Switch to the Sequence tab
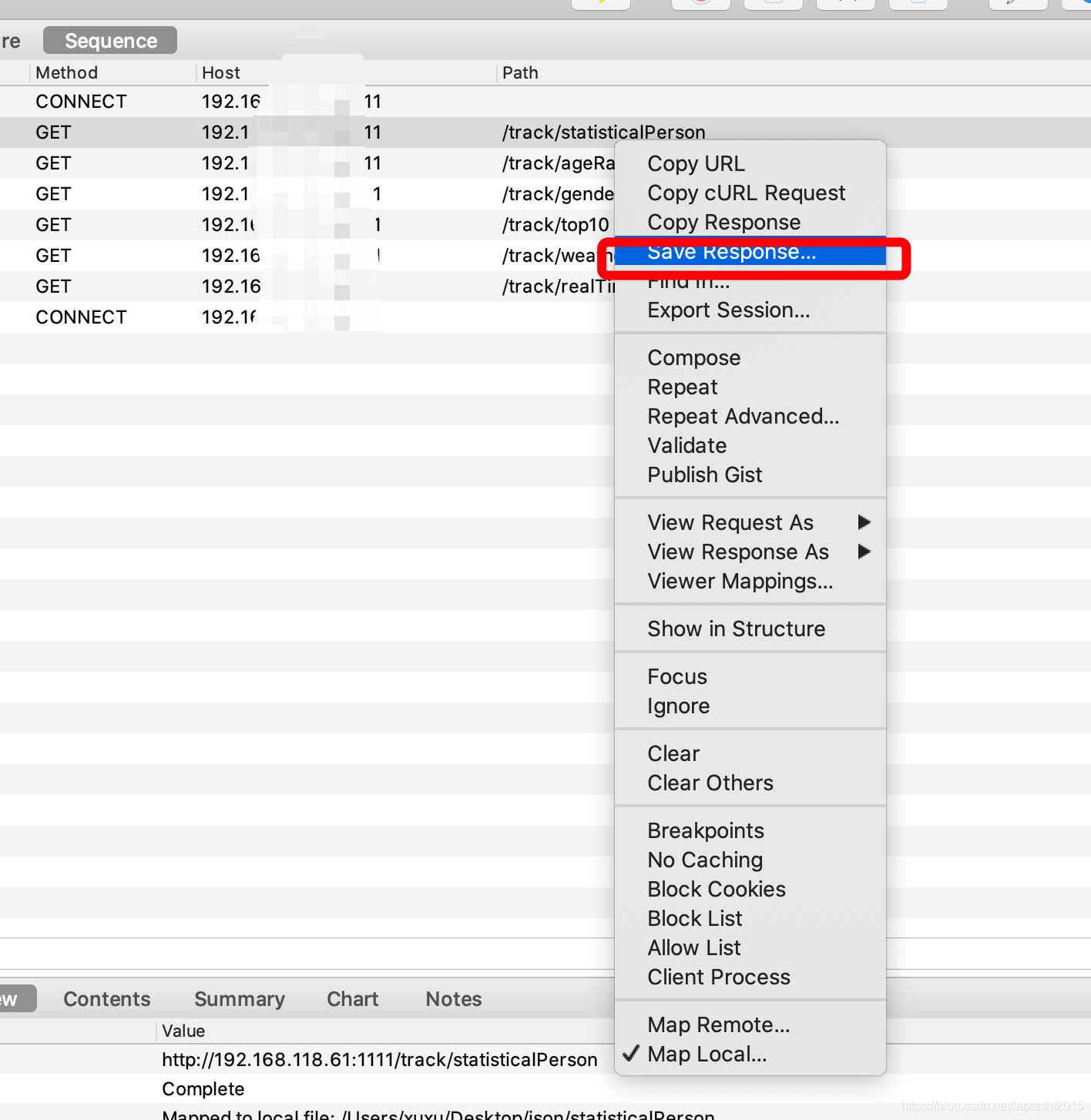The image size is (1091, 1120). pos(110,41)
